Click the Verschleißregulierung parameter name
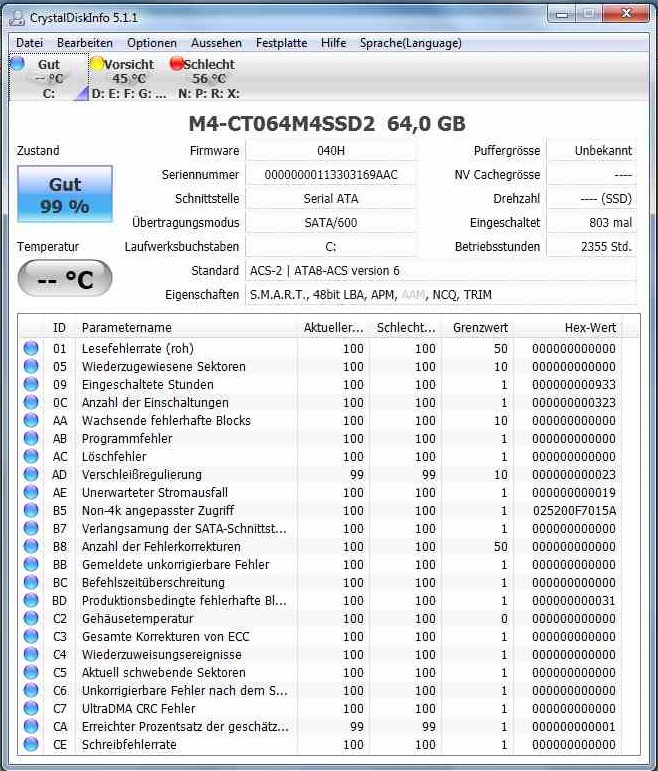This screenshot has height=771, width=658. pyautogui.click(x=142, y=474)
